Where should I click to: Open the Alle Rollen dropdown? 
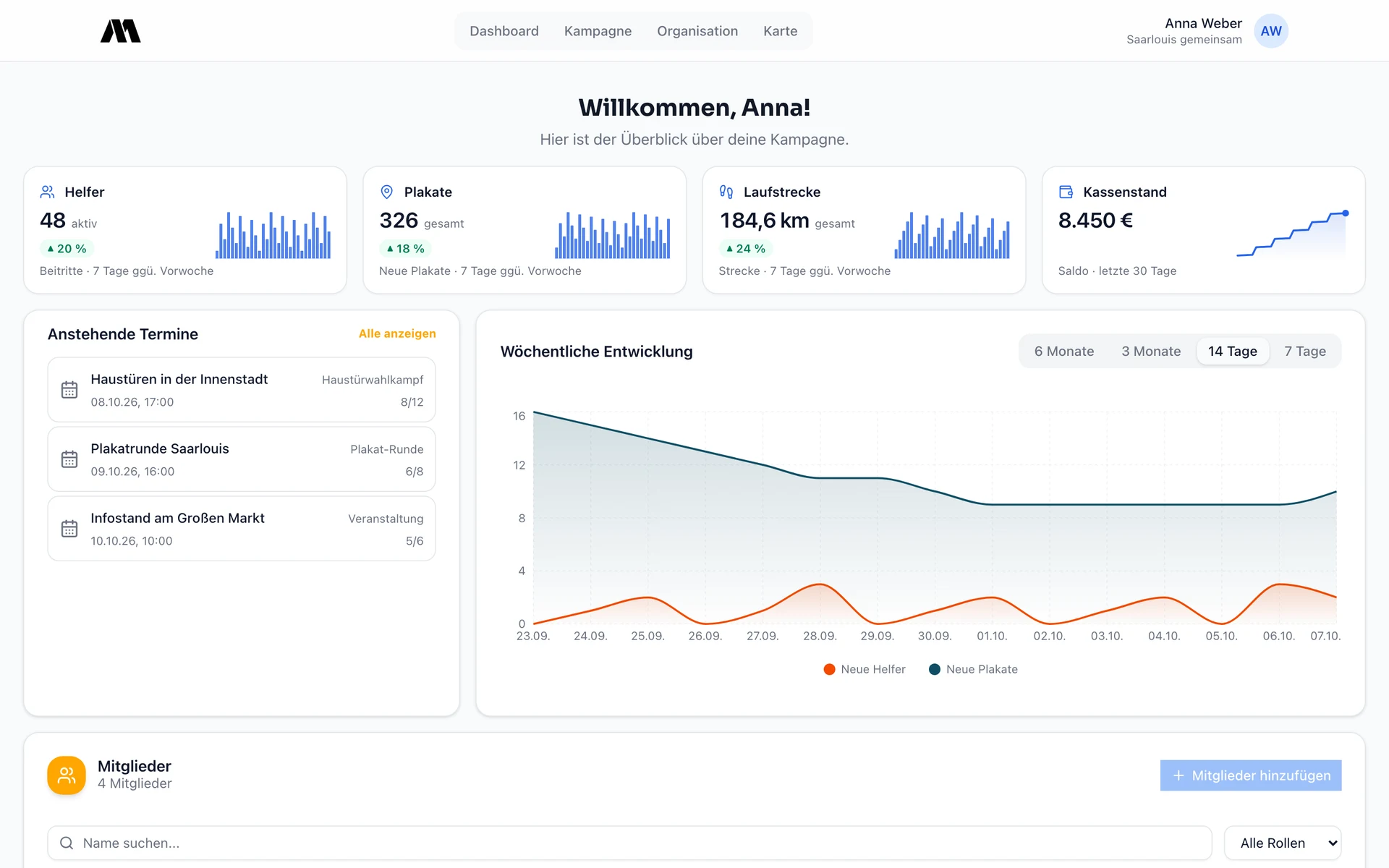[1283, 843]
